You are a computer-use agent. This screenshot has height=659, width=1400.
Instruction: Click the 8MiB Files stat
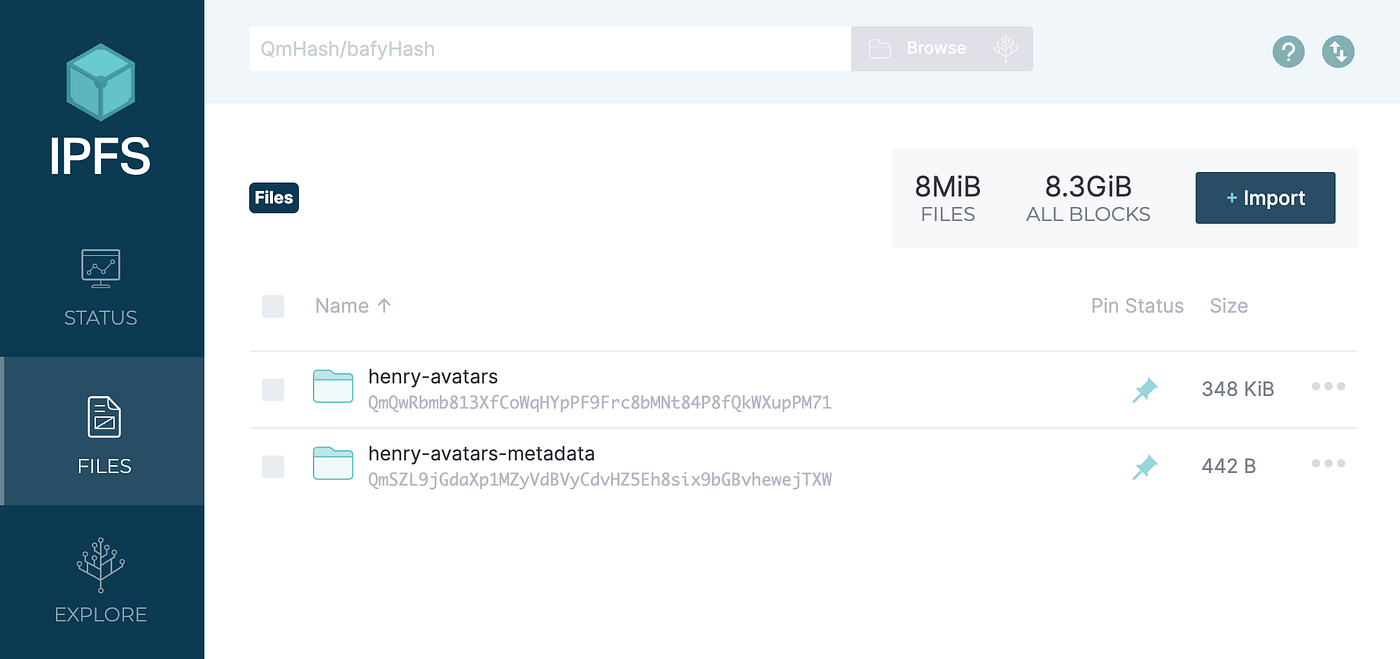click(x=948, y=198)
